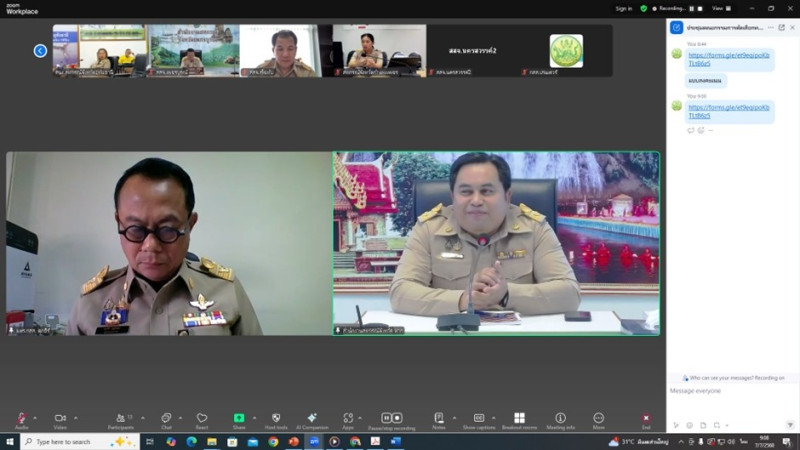Select the first participant thumbnail in gallery strip
The width and height of the screenshot is (800, 450).
tap(99, 51)
